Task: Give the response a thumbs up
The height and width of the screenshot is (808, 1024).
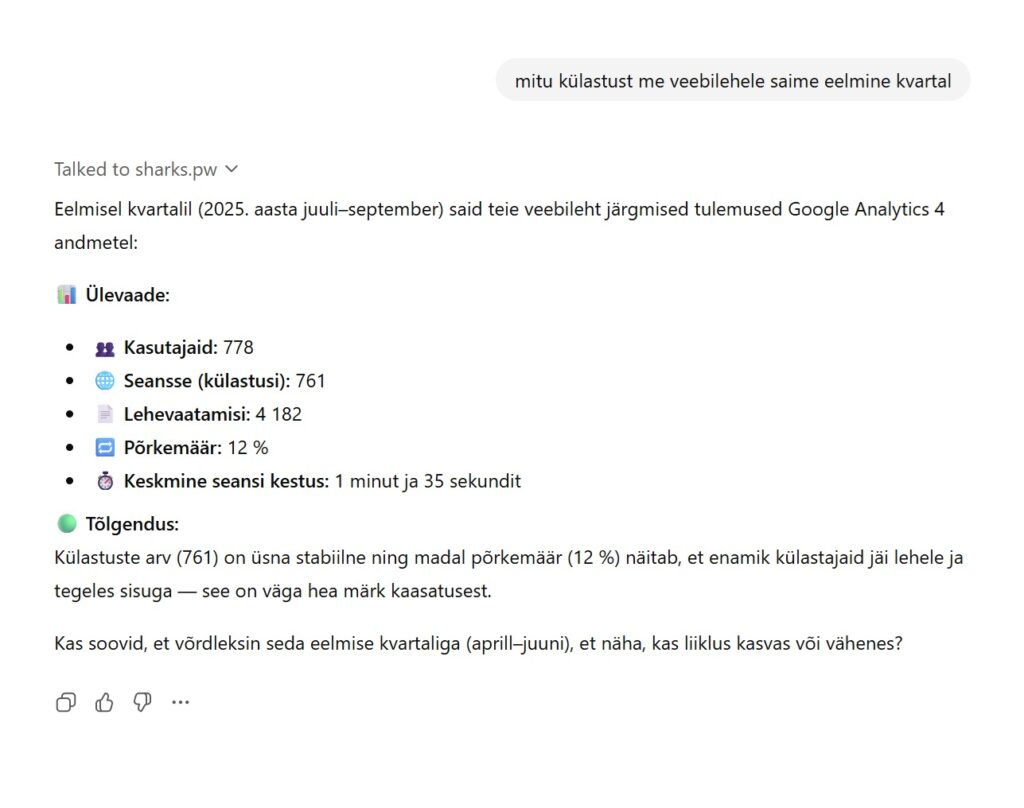Action: pos(104,703)
